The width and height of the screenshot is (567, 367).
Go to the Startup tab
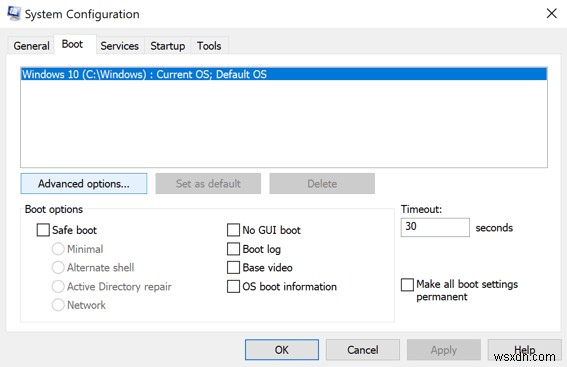pyautogui.click(x=167, y=46)
